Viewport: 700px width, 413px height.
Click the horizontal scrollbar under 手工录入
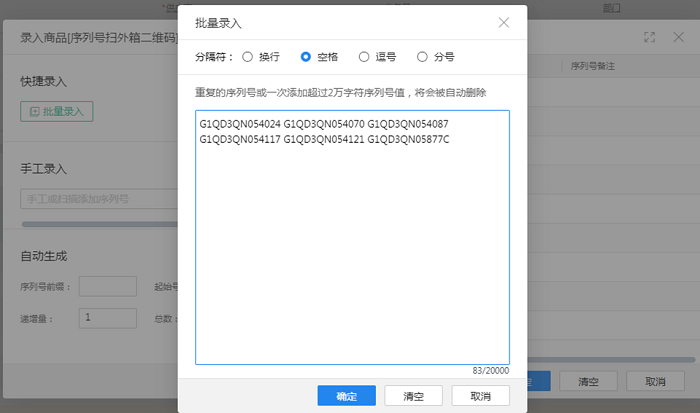pyautogui.click(x=98, y=224)
